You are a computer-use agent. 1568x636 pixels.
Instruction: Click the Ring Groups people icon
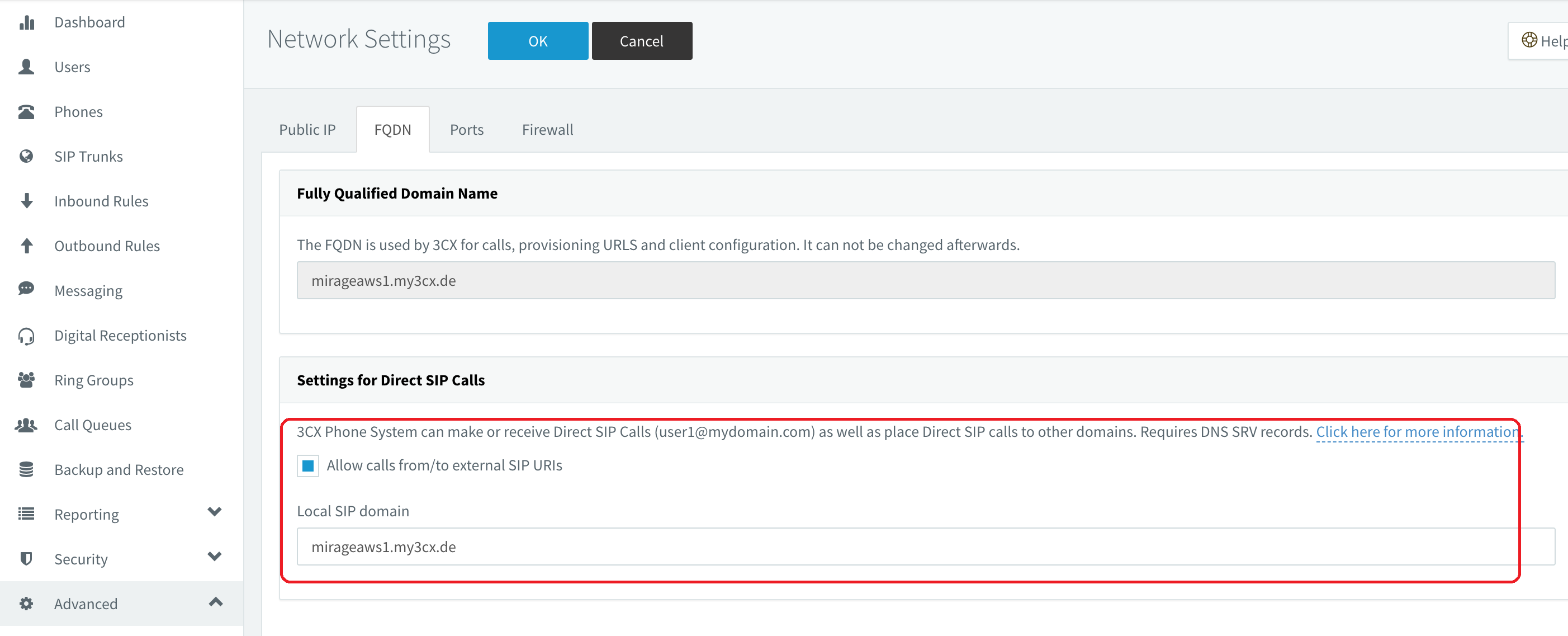tap(26, 380)
